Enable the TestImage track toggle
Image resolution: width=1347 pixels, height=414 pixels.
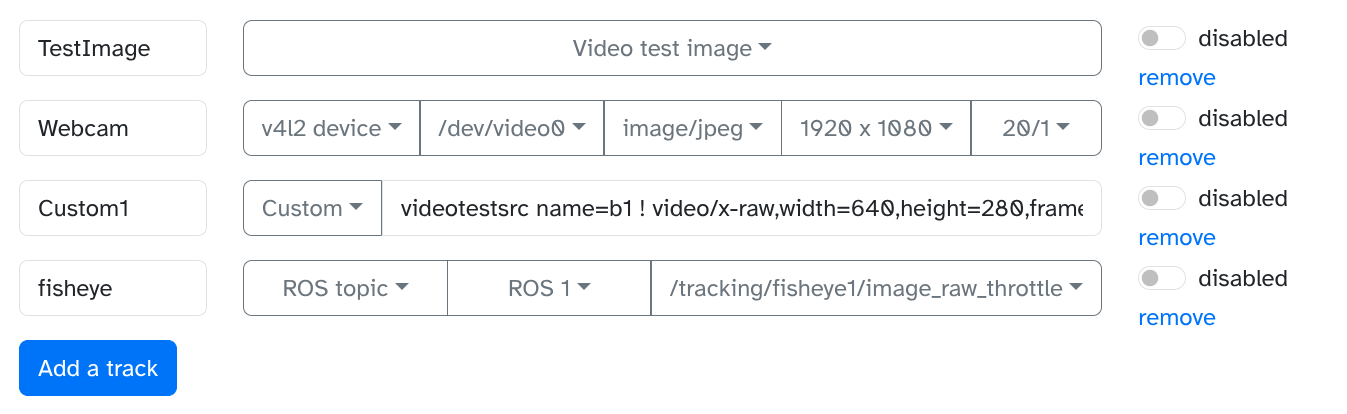point(1161,39)
